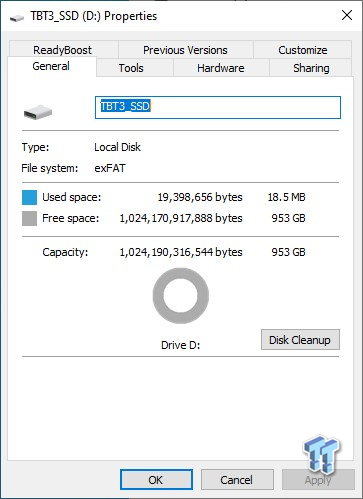Open the Previous Versions tab
Screen dimensions: 363x499
point(185,50)
